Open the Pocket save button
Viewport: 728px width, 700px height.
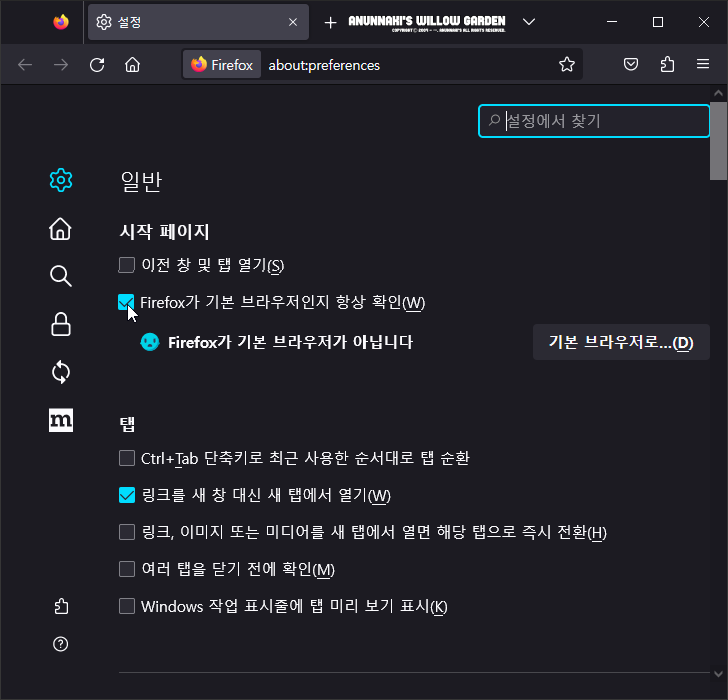tap(630, 64)
